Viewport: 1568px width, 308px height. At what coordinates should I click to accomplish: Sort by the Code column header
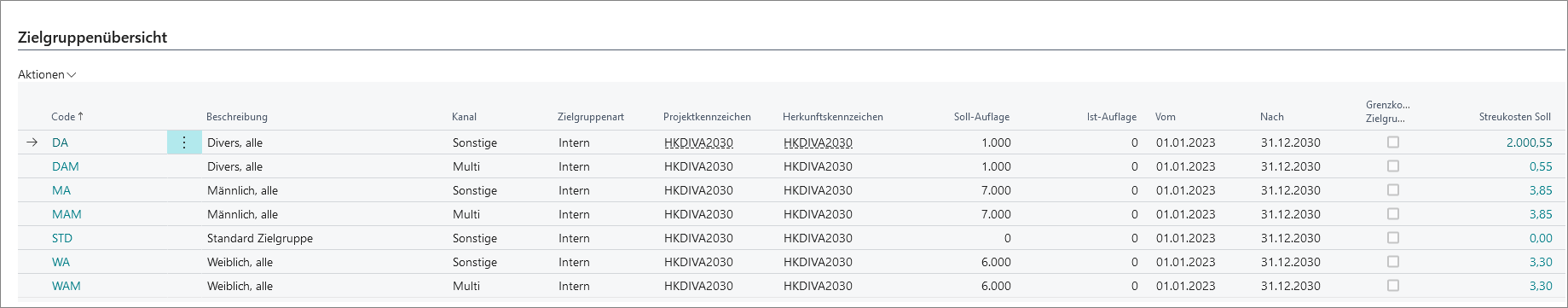pyautogui.click(x=68, y=117)
